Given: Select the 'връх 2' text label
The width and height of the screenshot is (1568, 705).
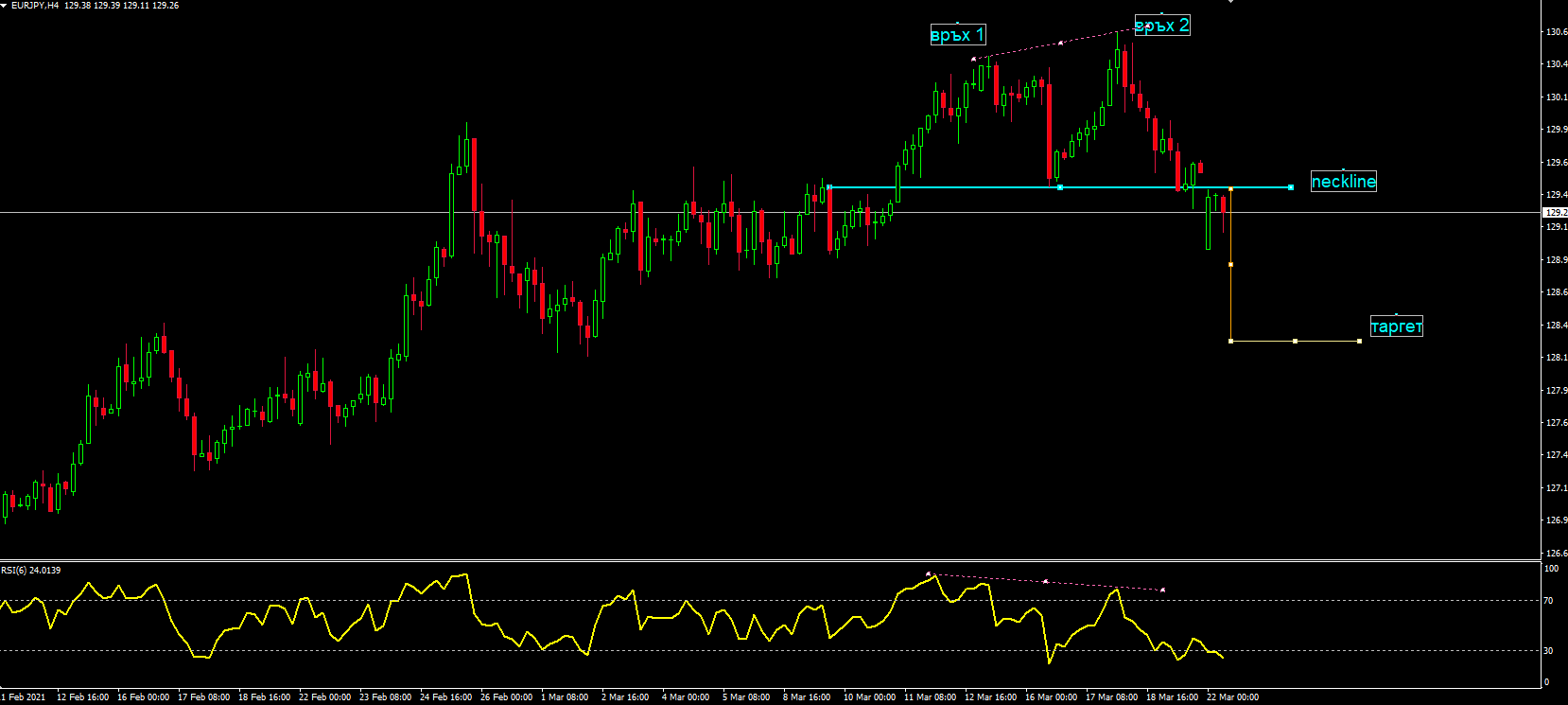Looking at the screenshot, I should pos(1162,26).
